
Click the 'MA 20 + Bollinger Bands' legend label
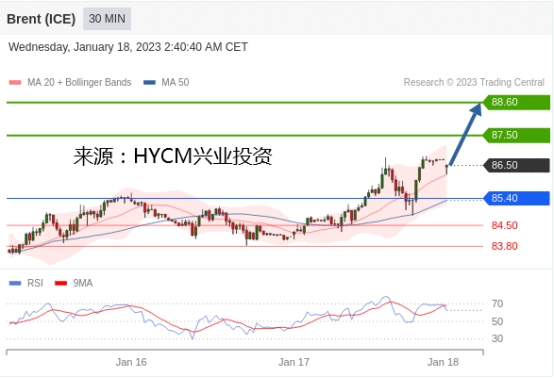tap(79, 82)
